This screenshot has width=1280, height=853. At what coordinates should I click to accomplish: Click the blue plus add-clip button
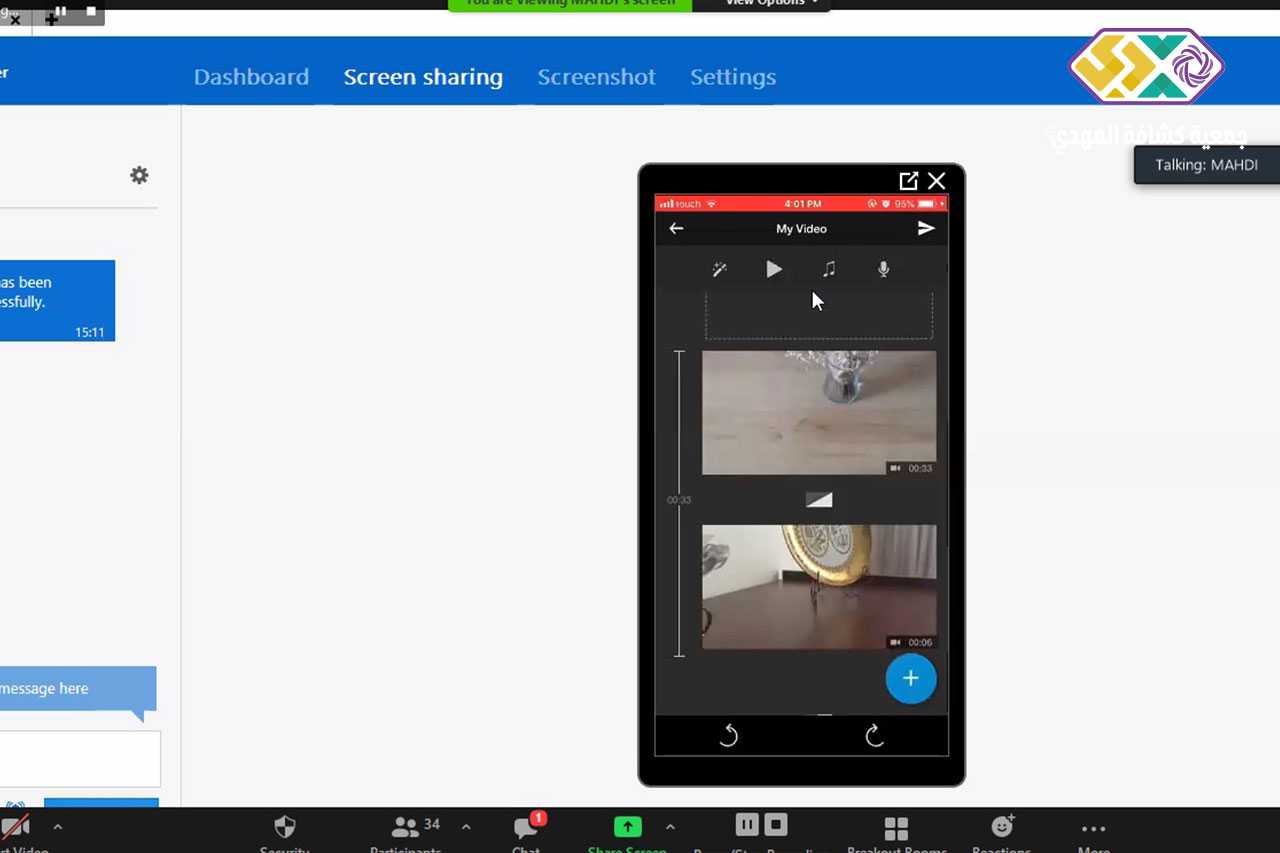910,679
